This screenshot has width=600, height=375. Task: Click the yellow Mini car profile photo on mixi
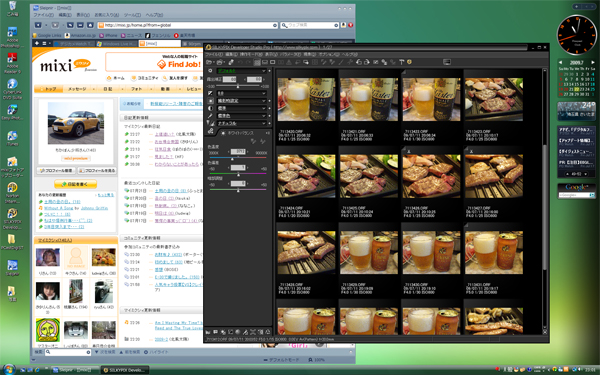click(76, 123)
